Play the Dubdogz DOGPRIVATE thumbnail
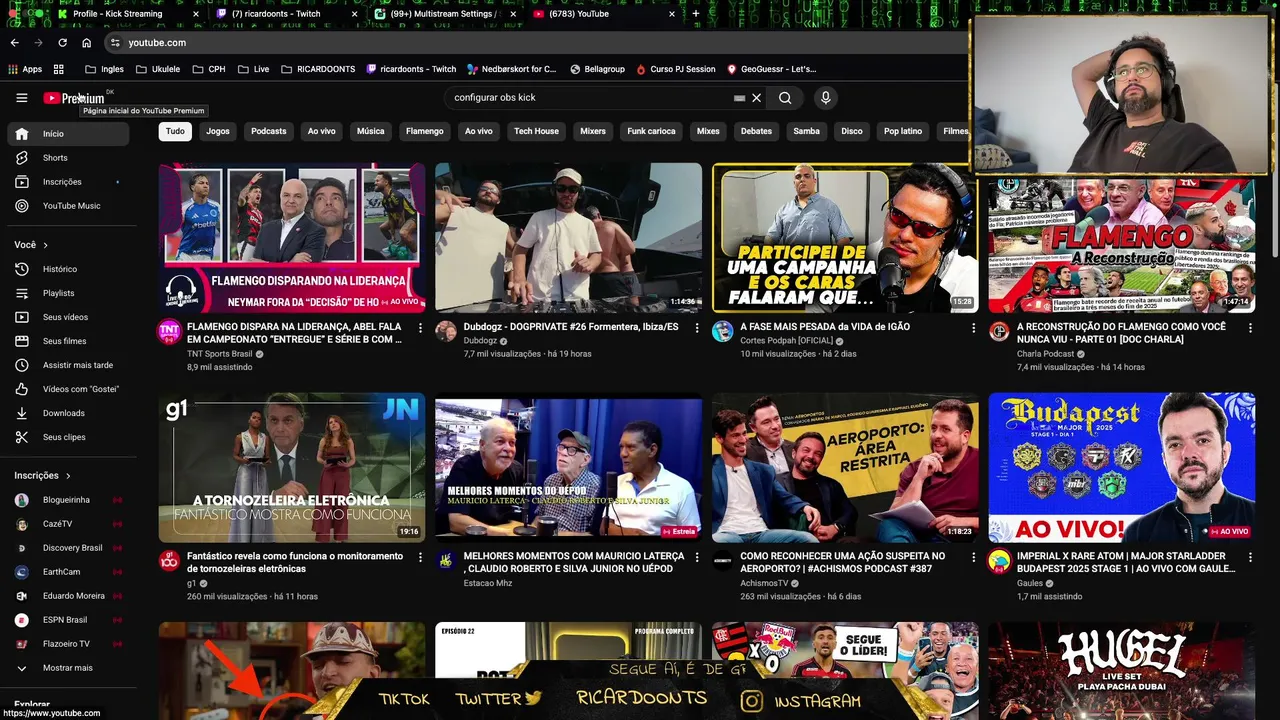This screenshot has height=720, width=1280. pyautogui.click(x=568, y=237)
